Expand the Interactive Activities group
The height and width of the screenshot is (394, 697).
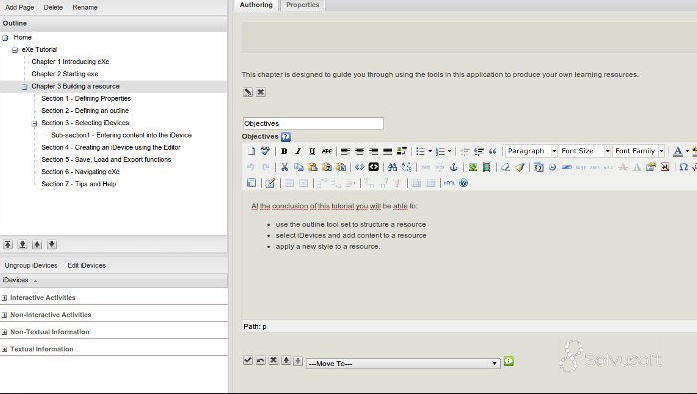coord(4,298)
